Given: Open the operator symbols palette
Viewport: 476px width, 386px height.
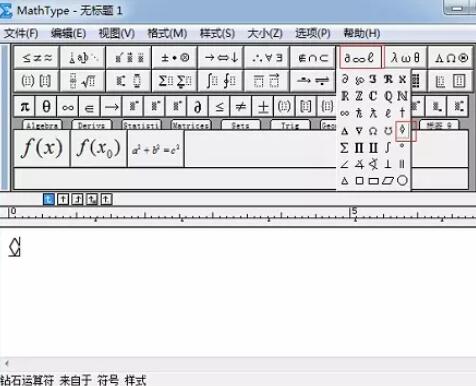Looking at the screenshot, I should tap(175, 58).
